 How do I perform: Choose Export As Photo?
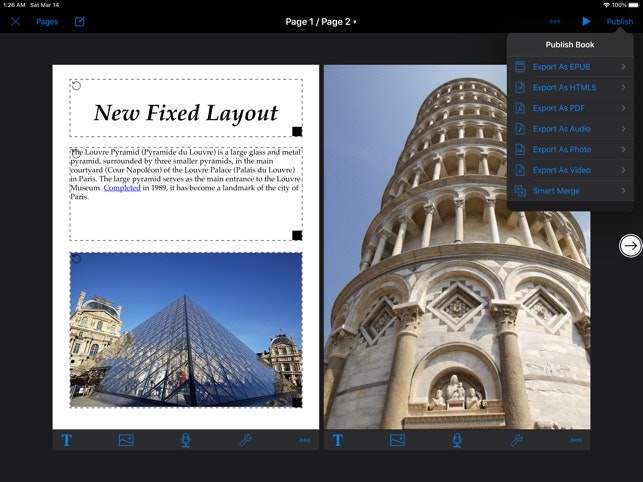pos(570,149)
